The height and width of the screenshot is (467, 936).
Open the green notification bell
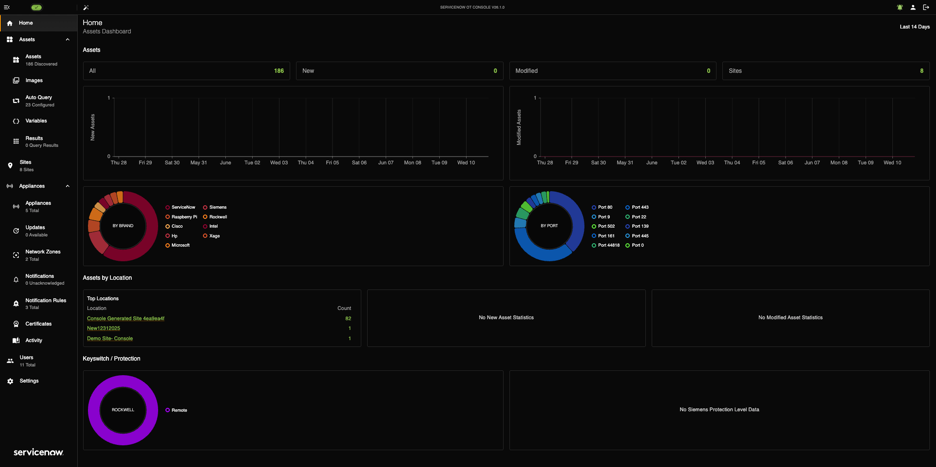900,7
